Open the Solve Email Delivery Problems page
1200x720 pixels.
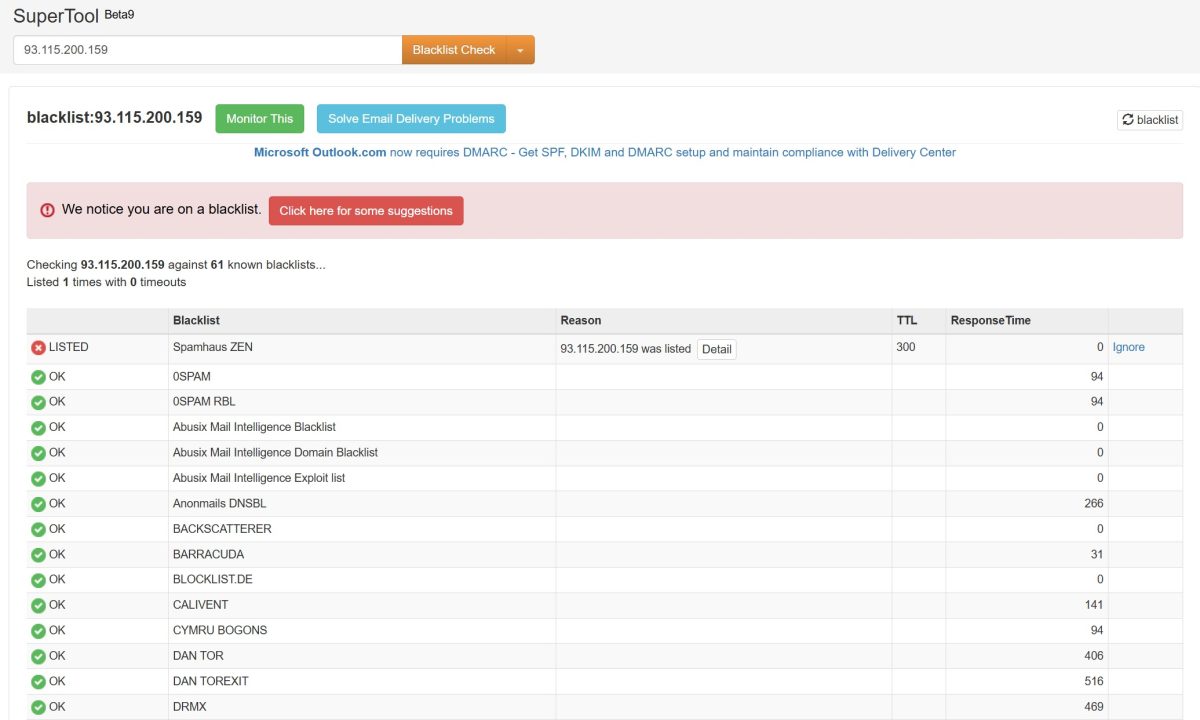(411, 118)
